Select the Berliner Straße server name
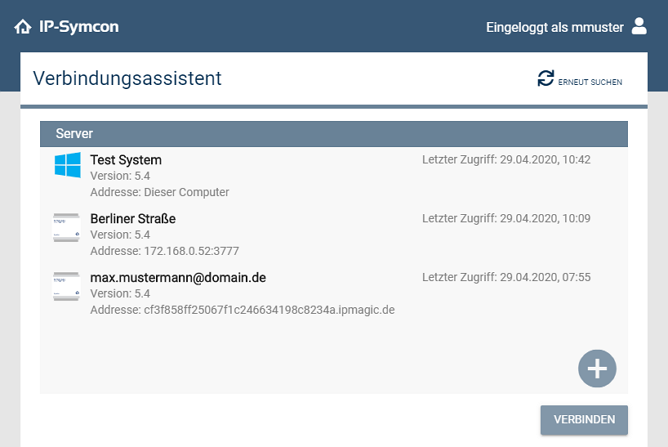 (x=133, y=218)
